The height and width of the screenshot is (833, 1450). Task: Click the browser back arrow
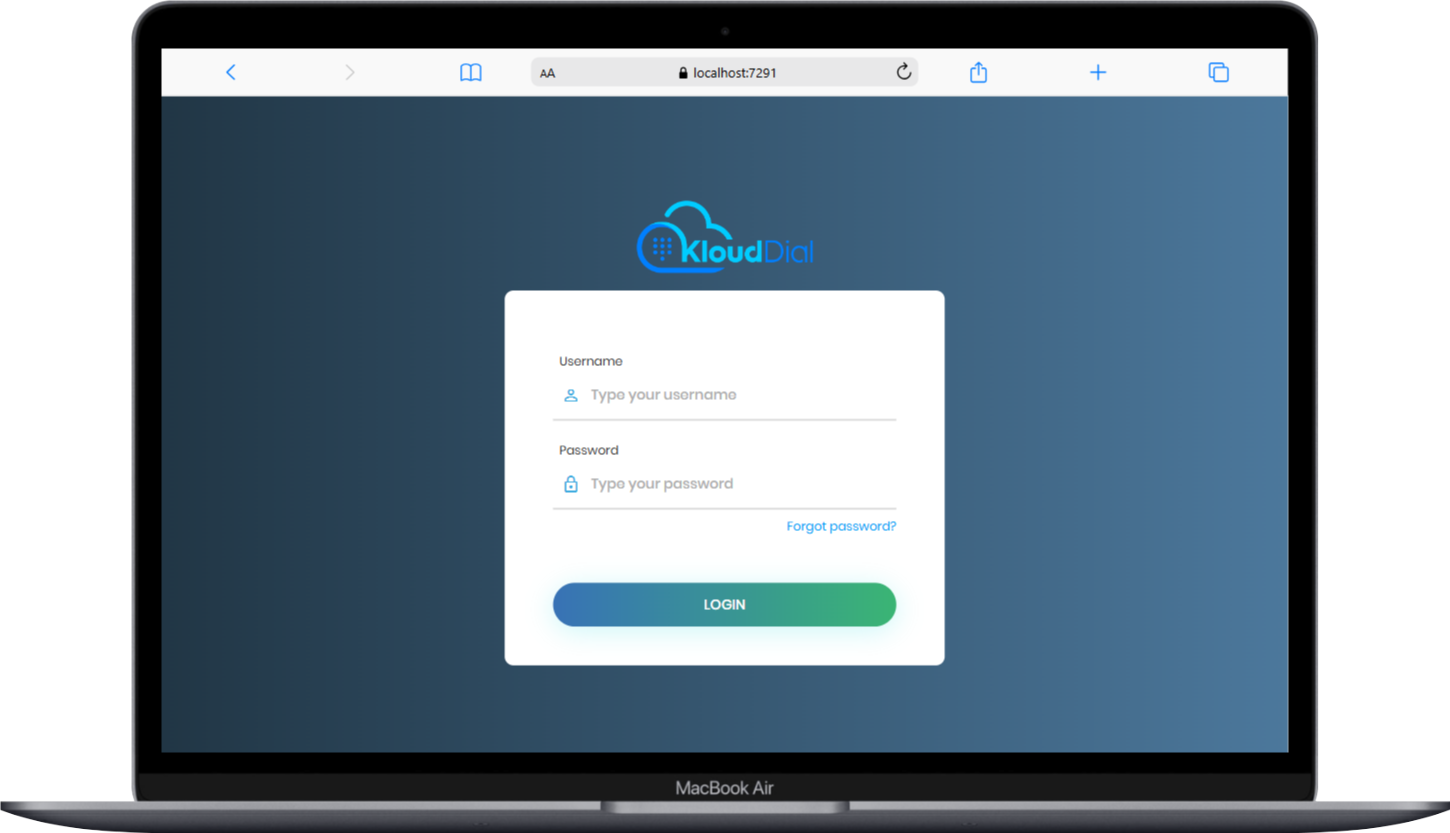(x=231, y=72)
